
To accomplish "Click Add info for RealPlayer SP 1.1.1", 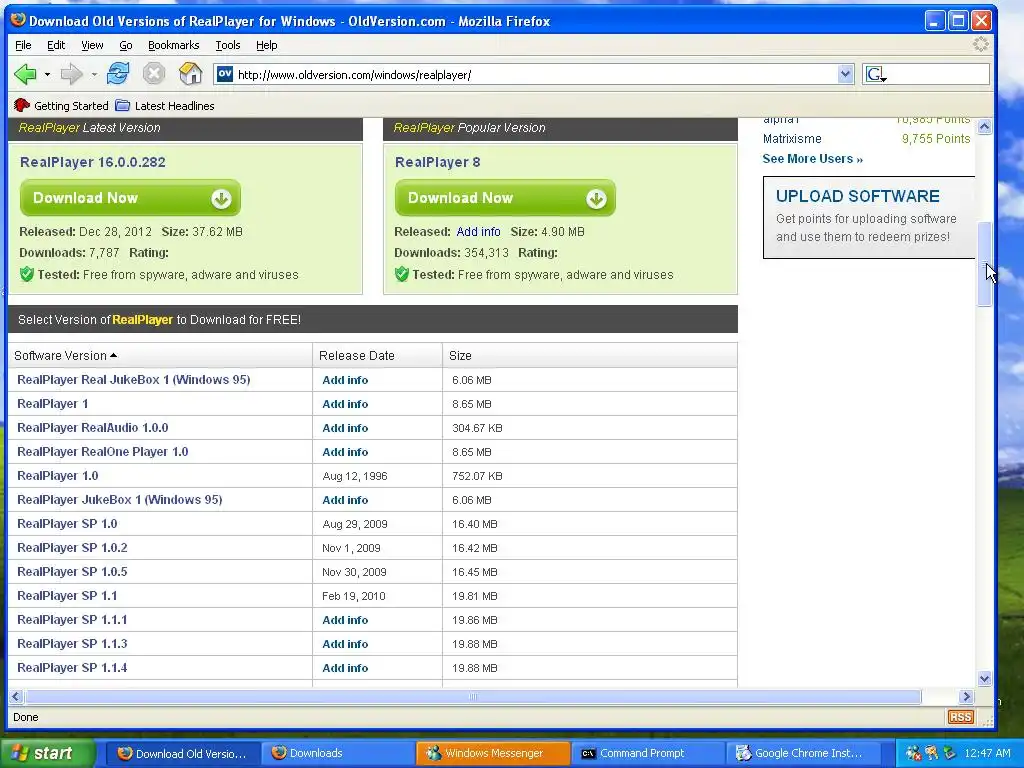I will pyautogui.click(x=345, y=620).
